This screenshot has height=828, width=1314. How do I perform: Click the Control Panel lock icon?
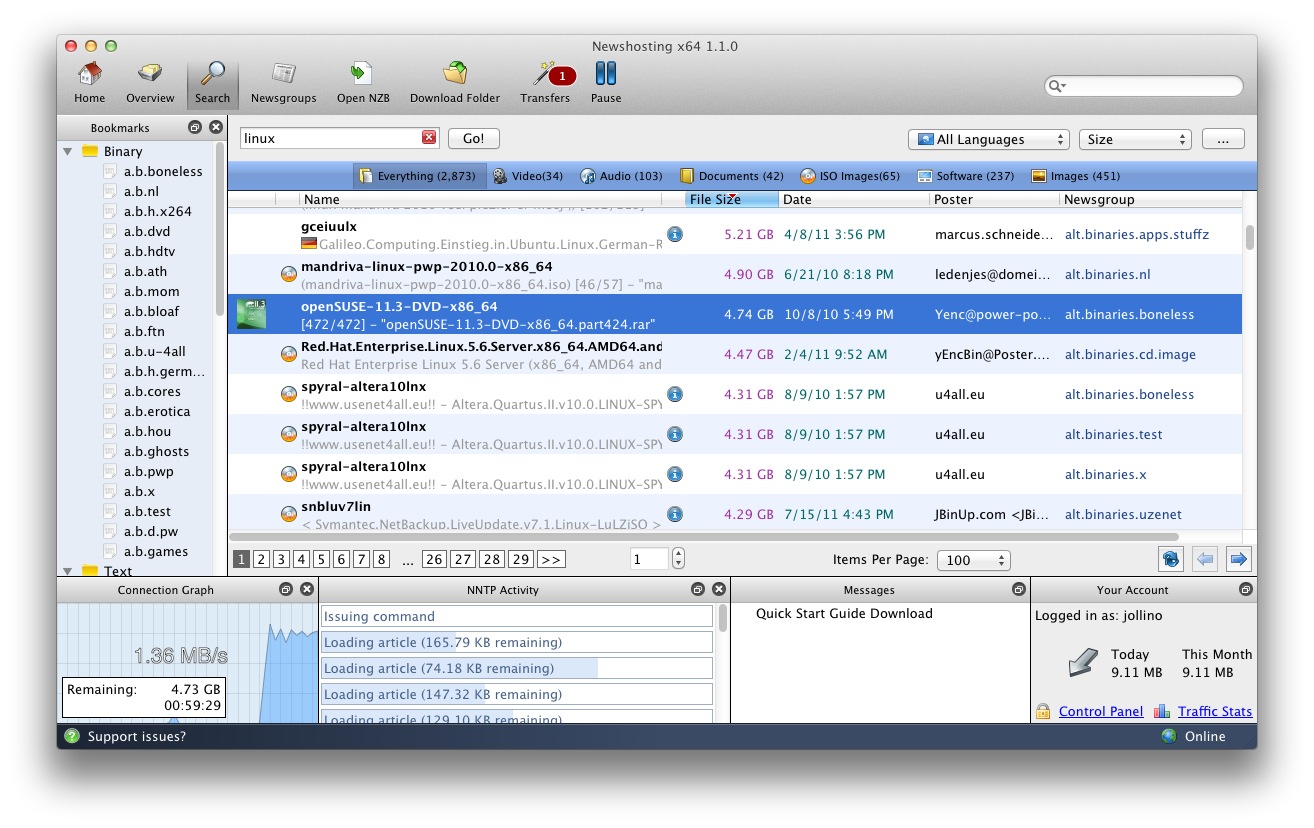tap(1043, 711)
